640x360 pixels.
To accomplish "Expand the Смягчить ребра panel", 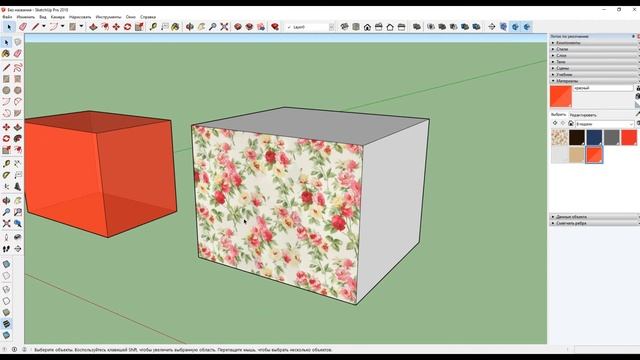I will pyautogui.click(x=594, y=223).
